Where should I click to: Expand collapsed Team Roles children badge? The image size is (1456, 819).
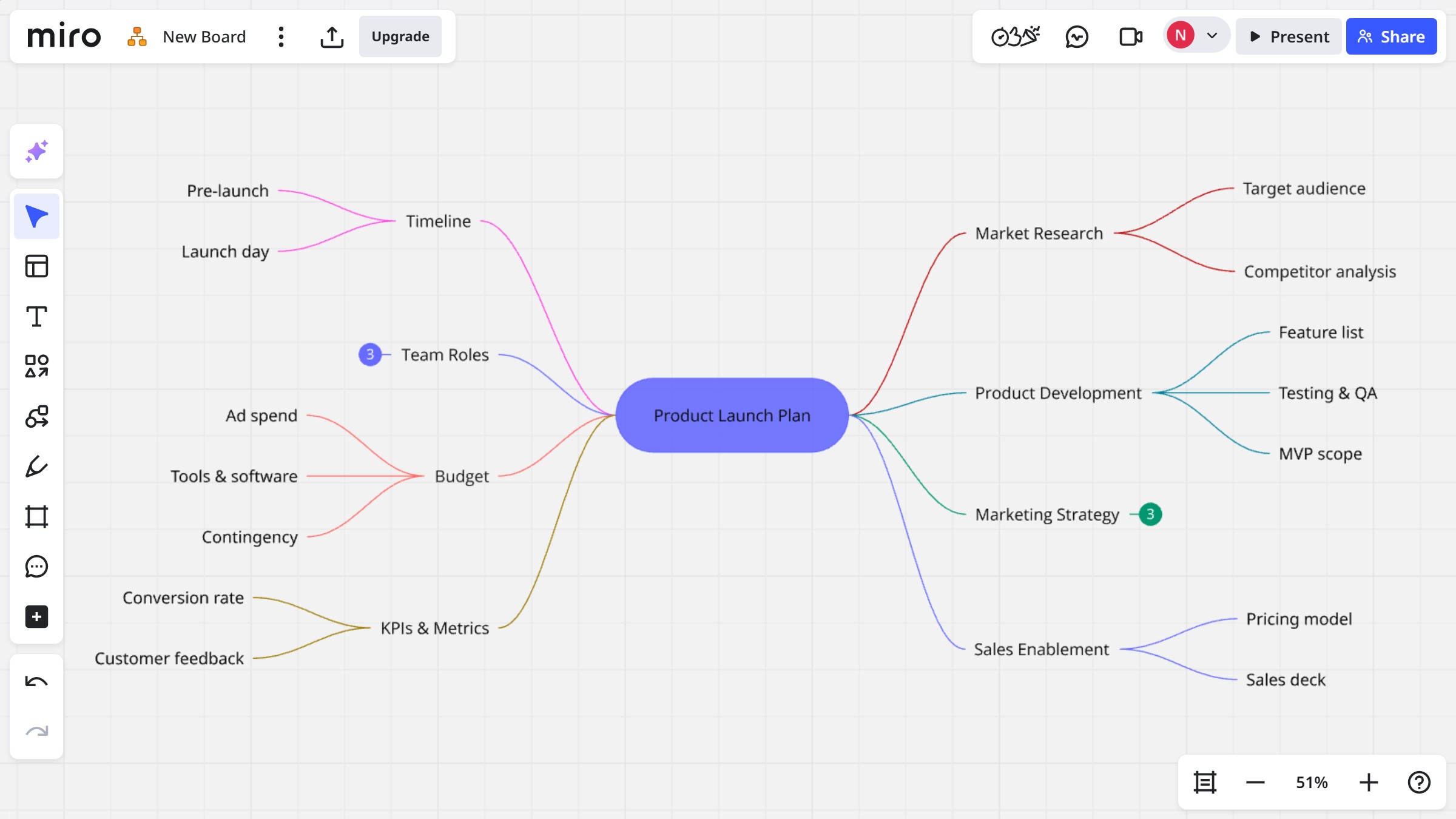370,355
